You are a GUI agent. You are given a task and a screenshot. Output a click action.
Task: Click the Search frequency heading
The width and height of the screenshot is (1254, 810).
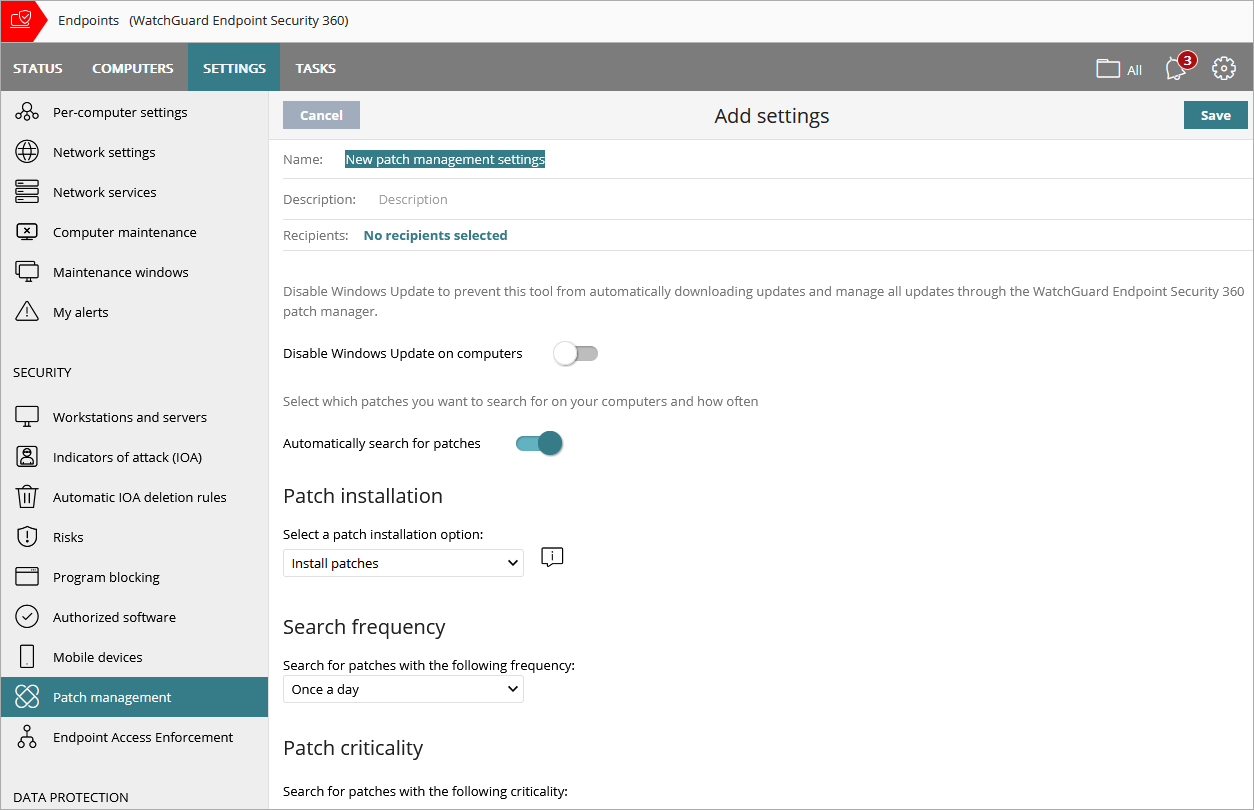[x=364, y=627]
